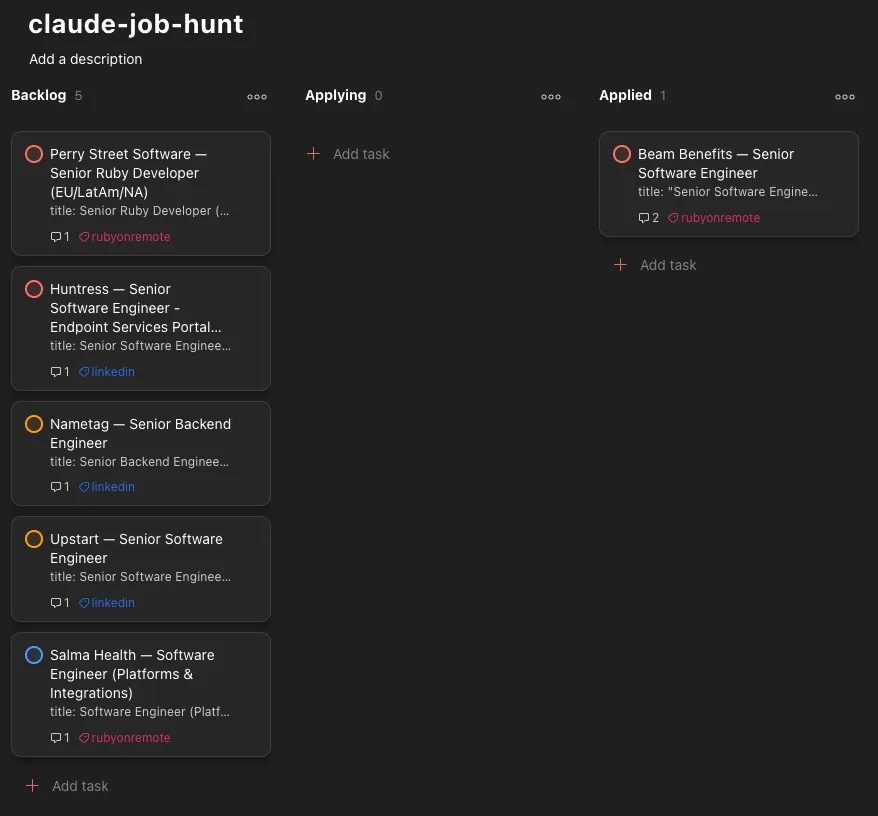Select the Applied section heading
The image size is (878, 816).
click(x=625, y=95)
